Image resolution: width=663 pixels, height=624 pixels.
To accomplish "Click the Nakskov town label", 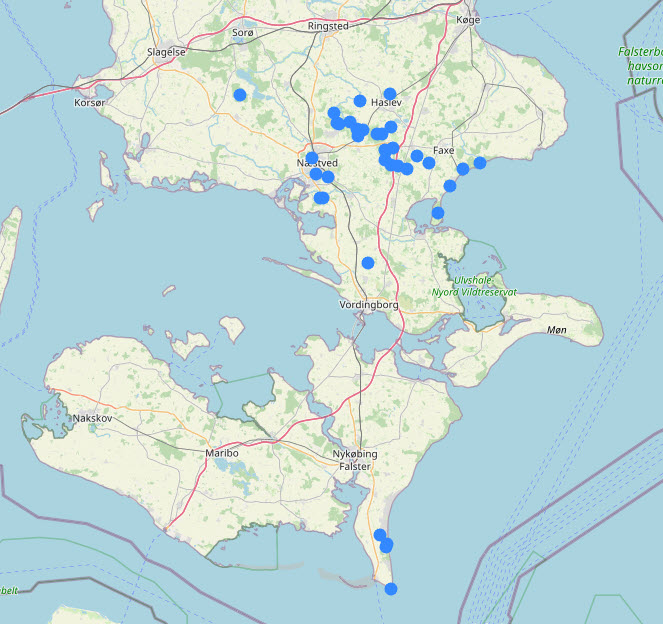I will tap(91, 418).
